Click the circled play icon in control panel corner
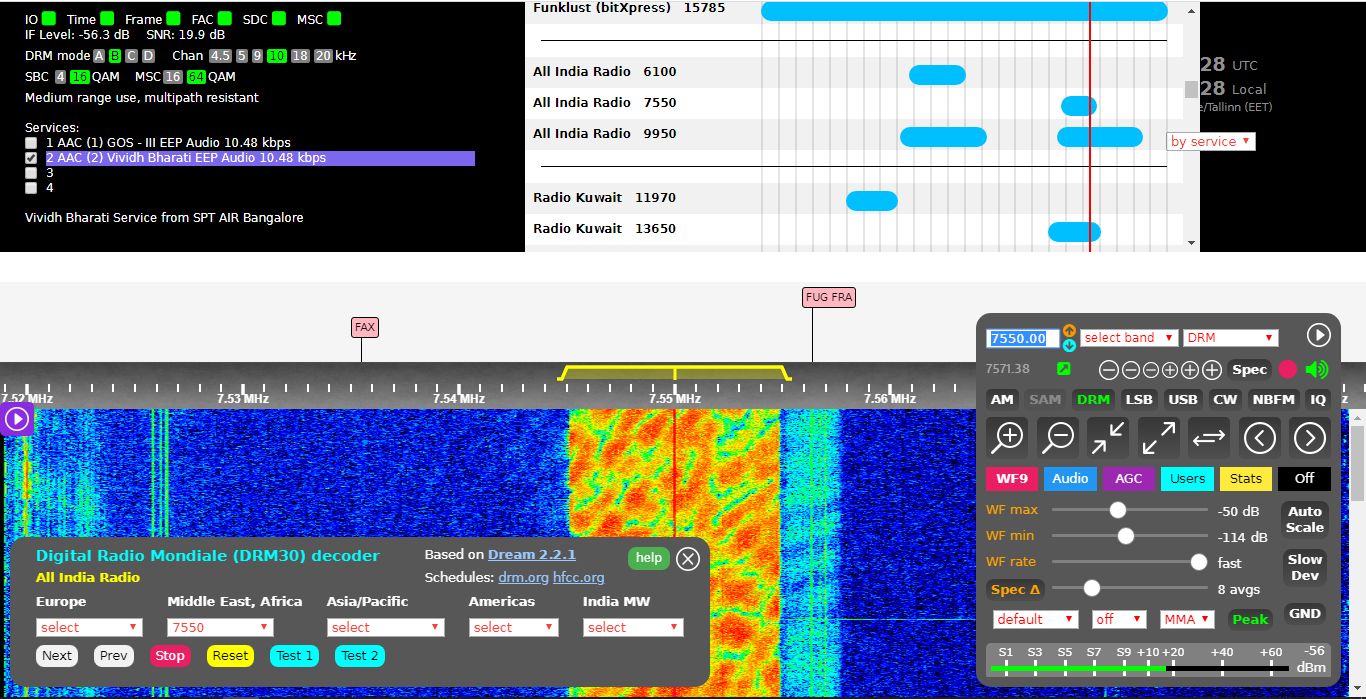 [x=1318, y=336]
